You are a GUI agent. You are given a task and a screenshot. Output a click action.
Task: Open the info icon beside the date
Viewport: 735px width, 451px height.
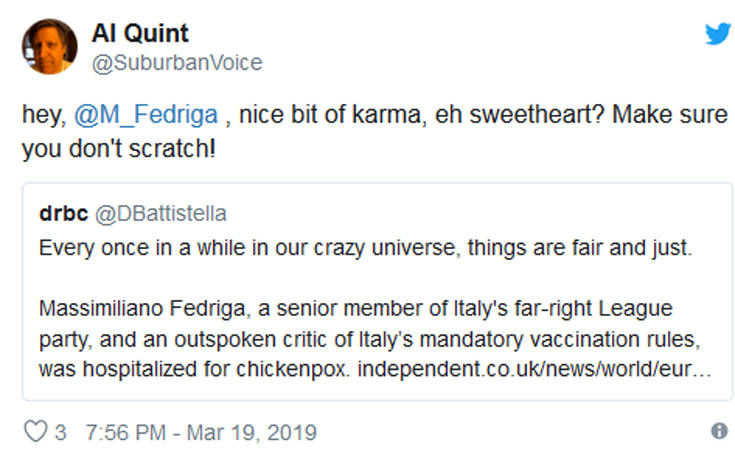click(x=718, y=431)
